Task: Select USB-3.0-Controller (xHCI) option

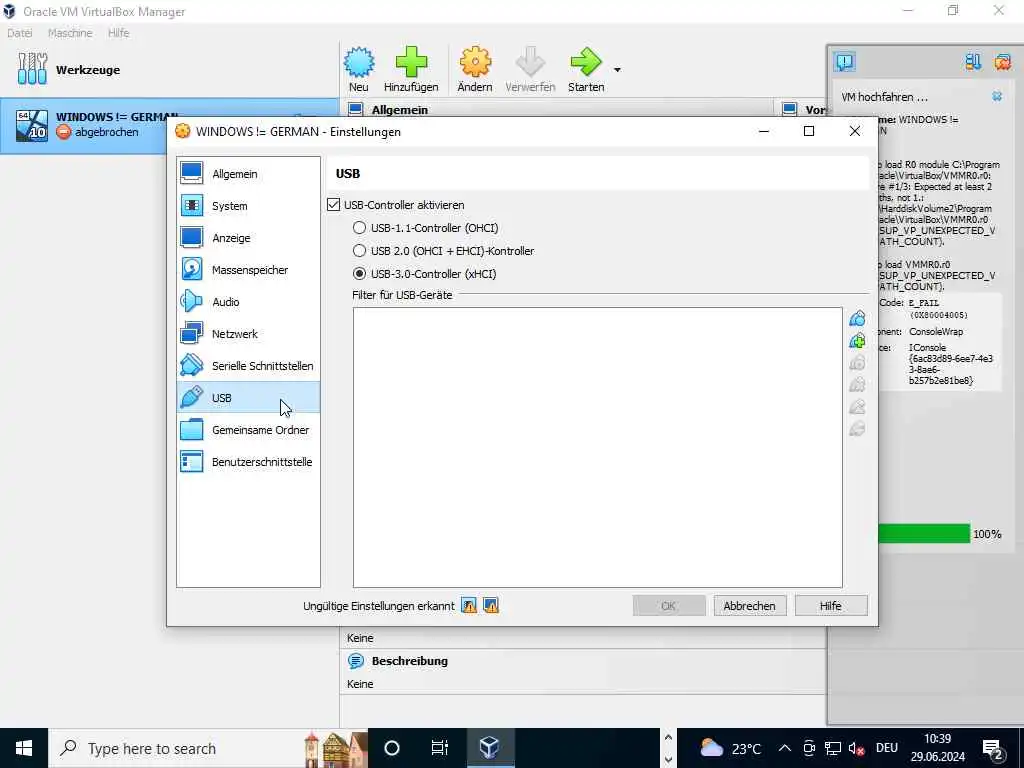Action: coord(359,274)
